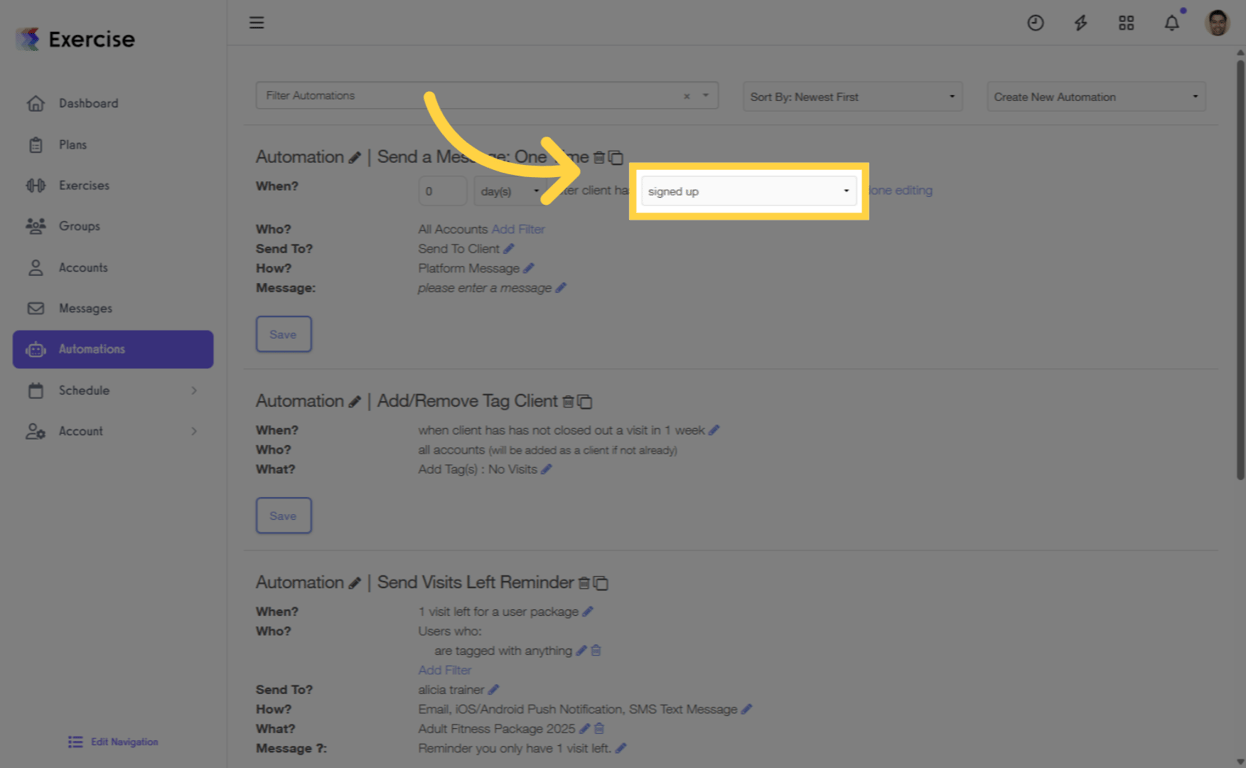Open the notifications bell
Viewport: 1246px width, 768px height.
[1172, 22]
